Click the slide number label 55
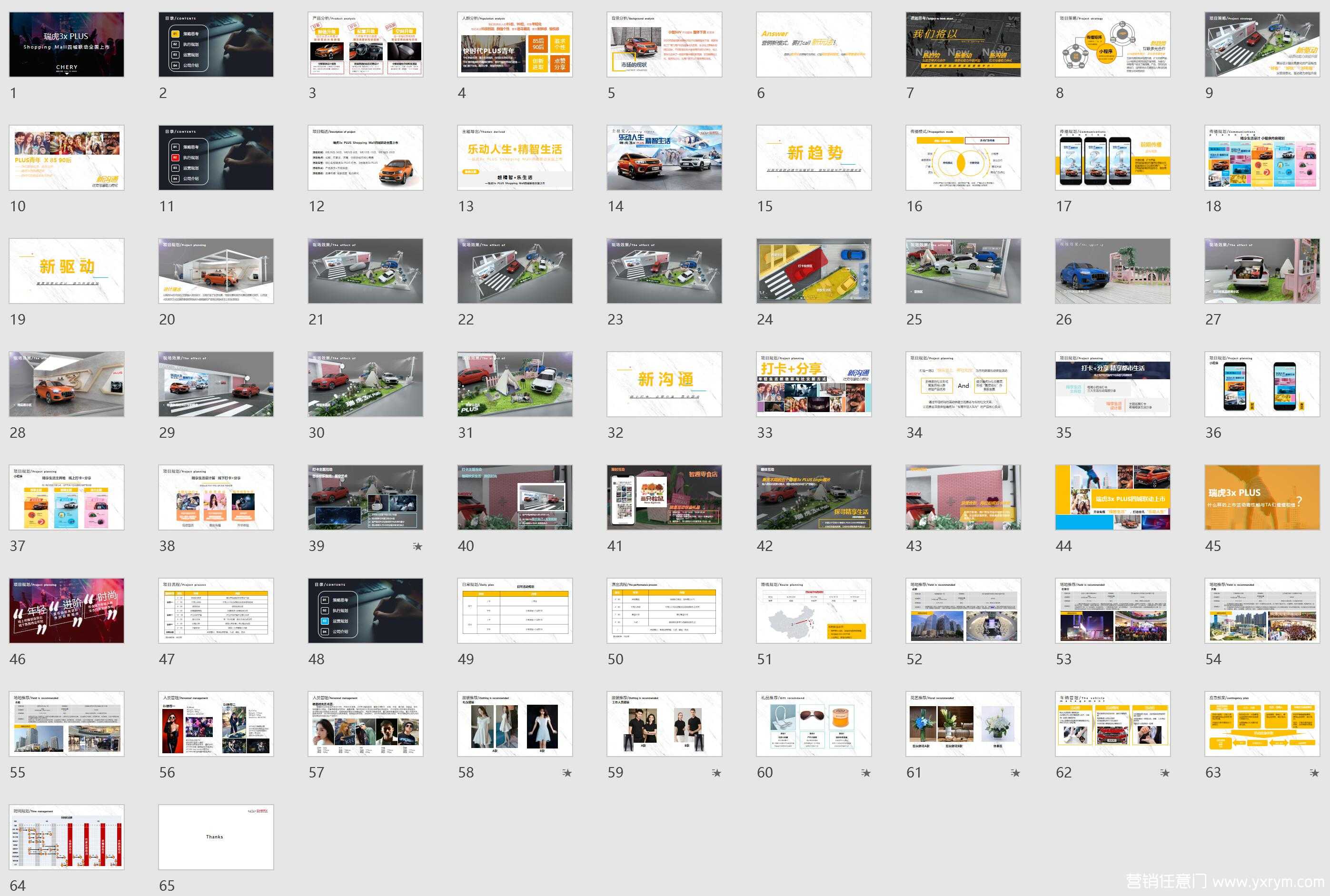Screen dimensions: 1330x896 coord(17,772)
